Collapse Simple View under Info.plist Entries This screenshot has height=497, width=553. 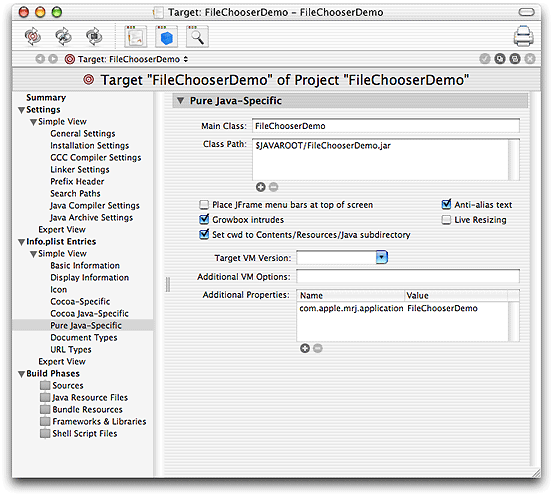34,254
